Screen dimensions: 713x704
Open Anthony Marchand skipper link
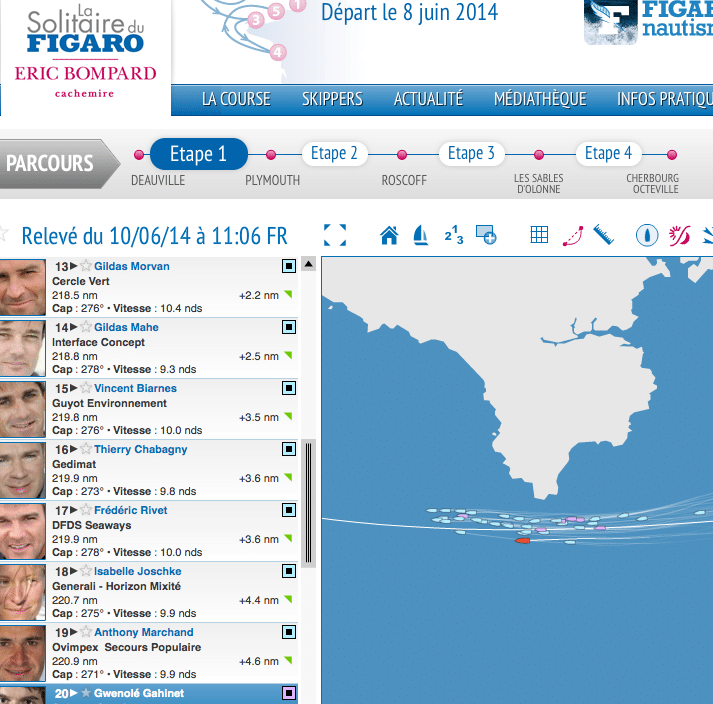click(144, 632)
